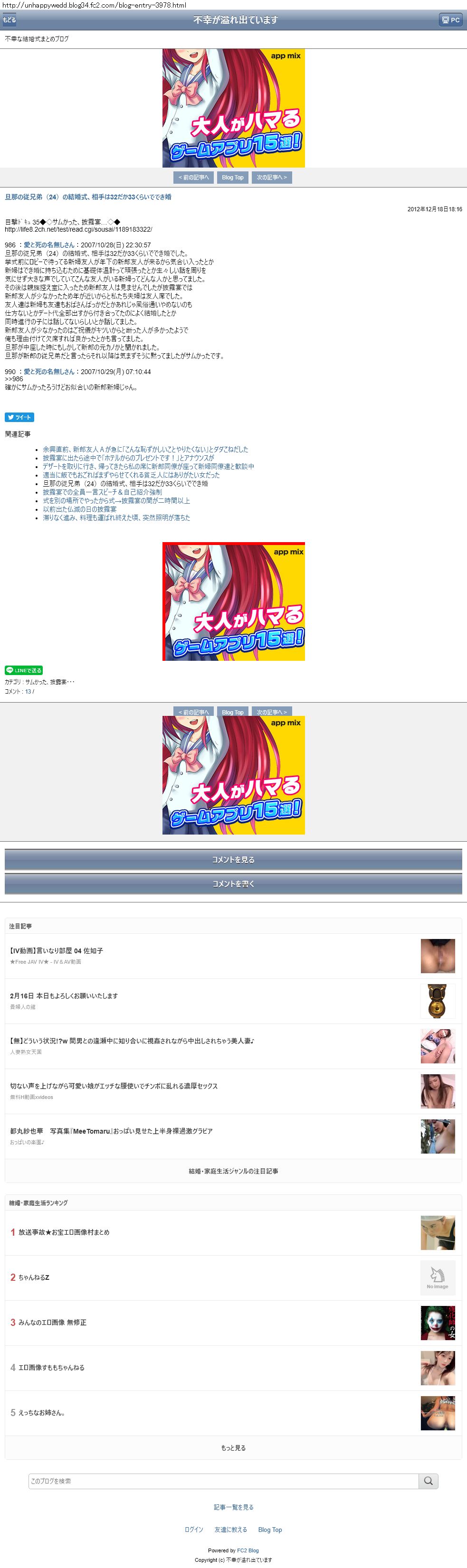Screen dimensions: 467x1568
Task: Open Blog Top from top navigation
Action: 233,177
